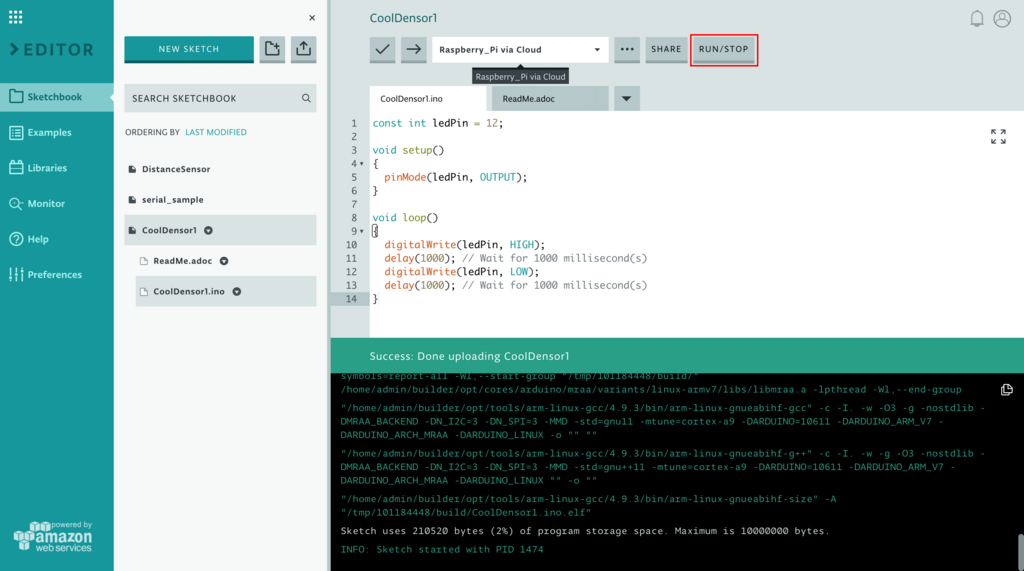The width and height of the screenshot is (1024, 571).
Task: Click the import sketch upload icon
Action: [304, 49]
